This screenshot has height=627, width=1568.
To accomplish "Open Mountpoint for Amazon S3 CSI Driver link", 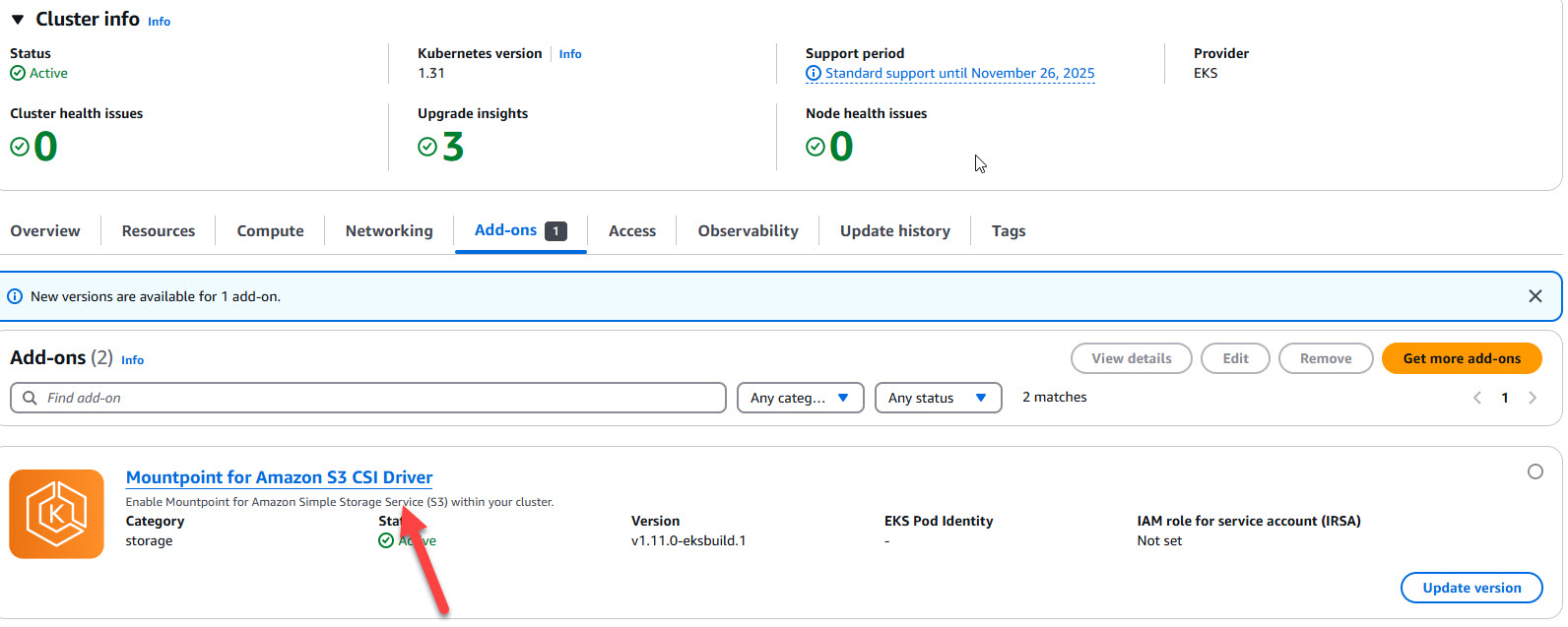I will point(280,477).
